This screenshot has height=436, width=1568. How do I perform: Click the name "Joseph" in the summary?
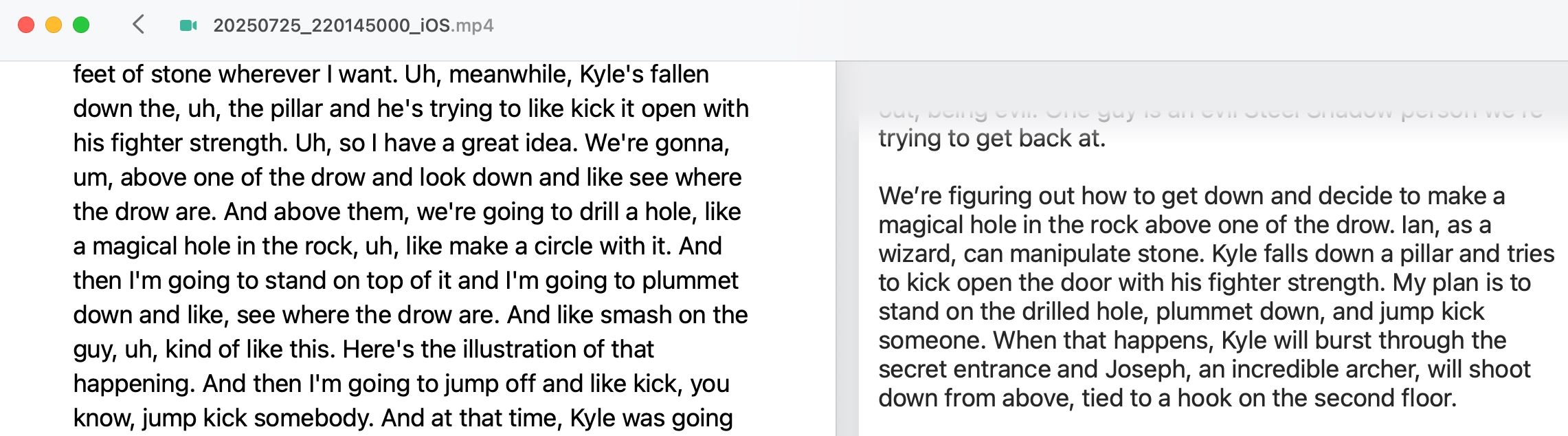point(1145,369)
